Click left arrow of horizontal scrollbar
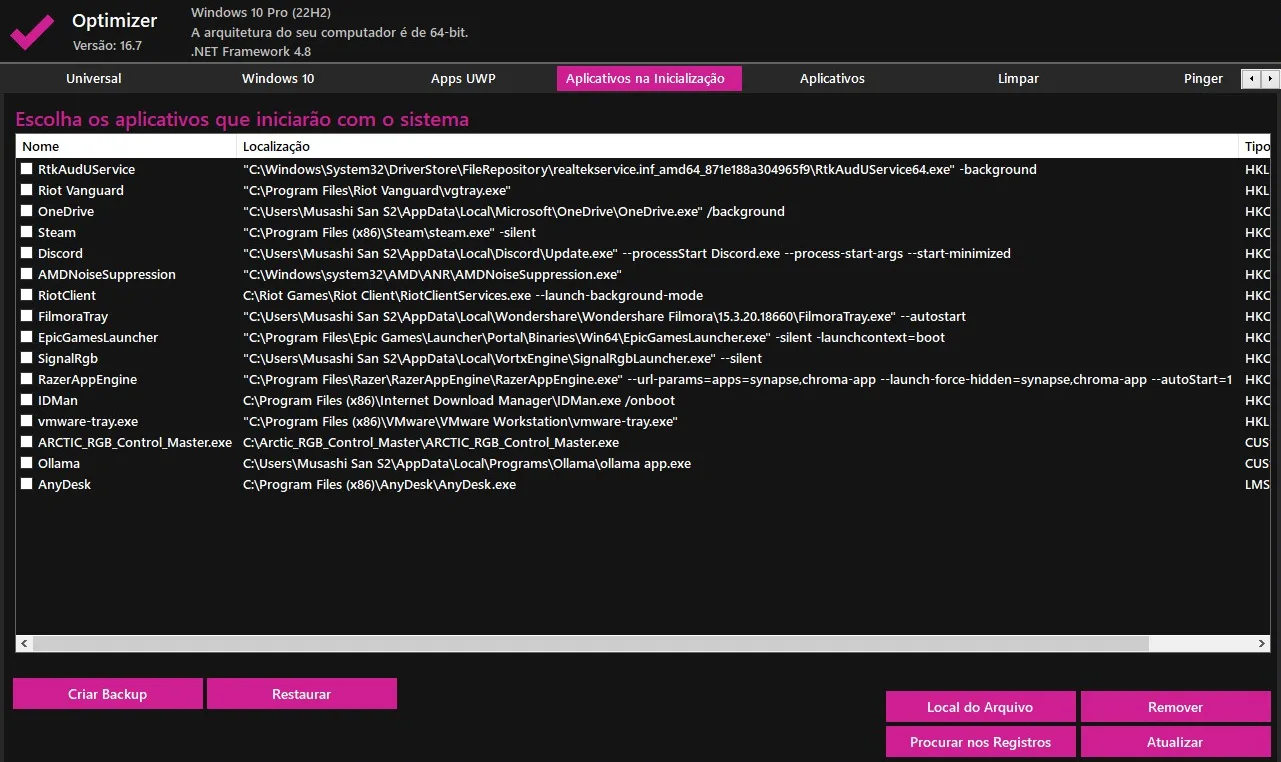Image resolution: width=1281 pixels, height=762 pixels. click(x=24, y=643)
